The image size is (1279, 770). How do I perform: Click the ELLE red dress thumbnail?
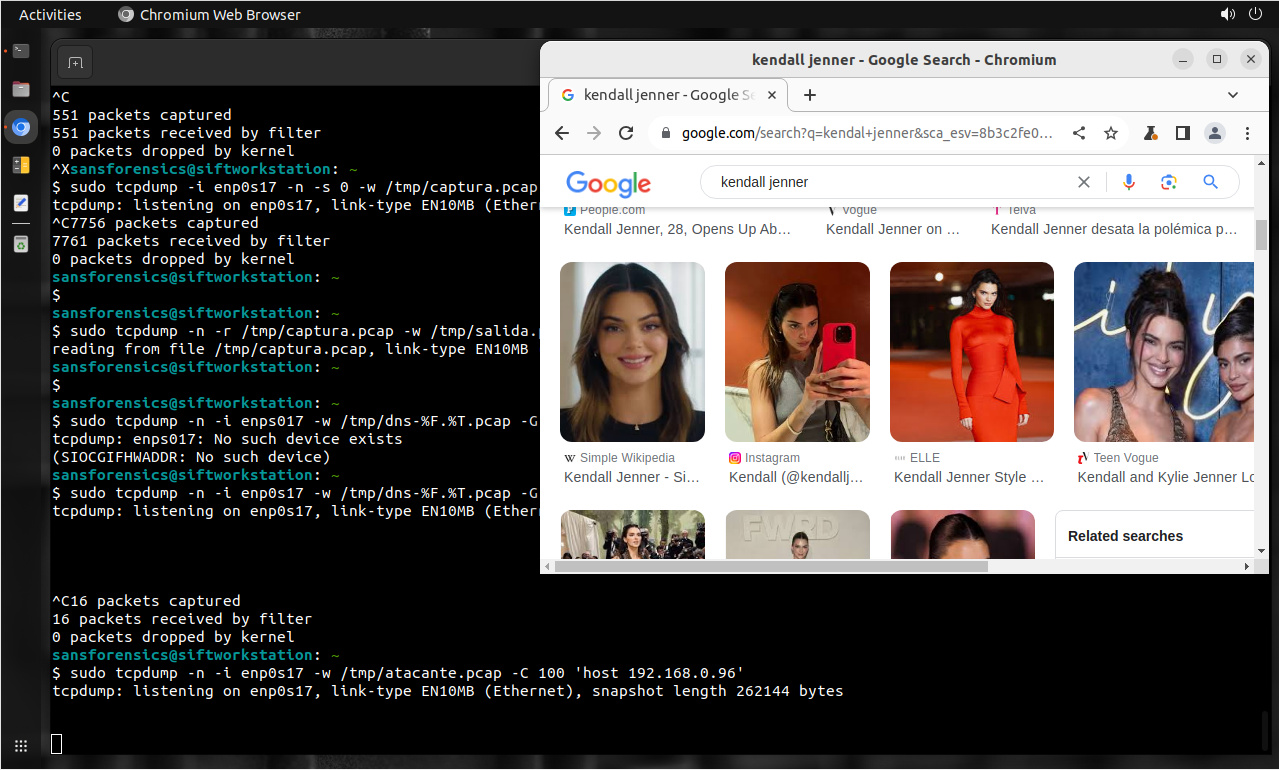coord(971,352)
